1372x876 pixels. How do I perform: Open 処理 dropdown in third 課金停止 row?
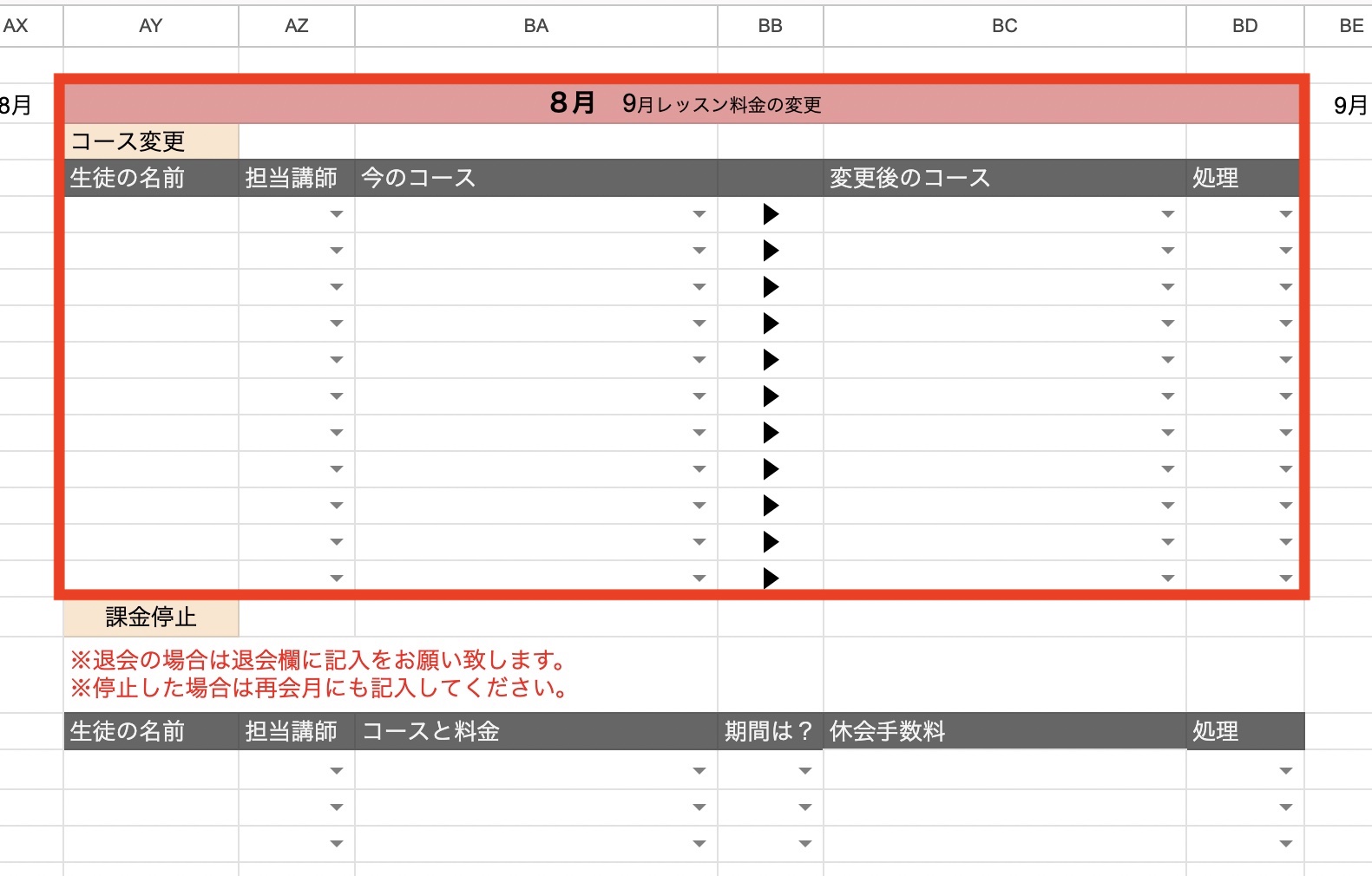pyautogui.click(x=1285, y=844)
